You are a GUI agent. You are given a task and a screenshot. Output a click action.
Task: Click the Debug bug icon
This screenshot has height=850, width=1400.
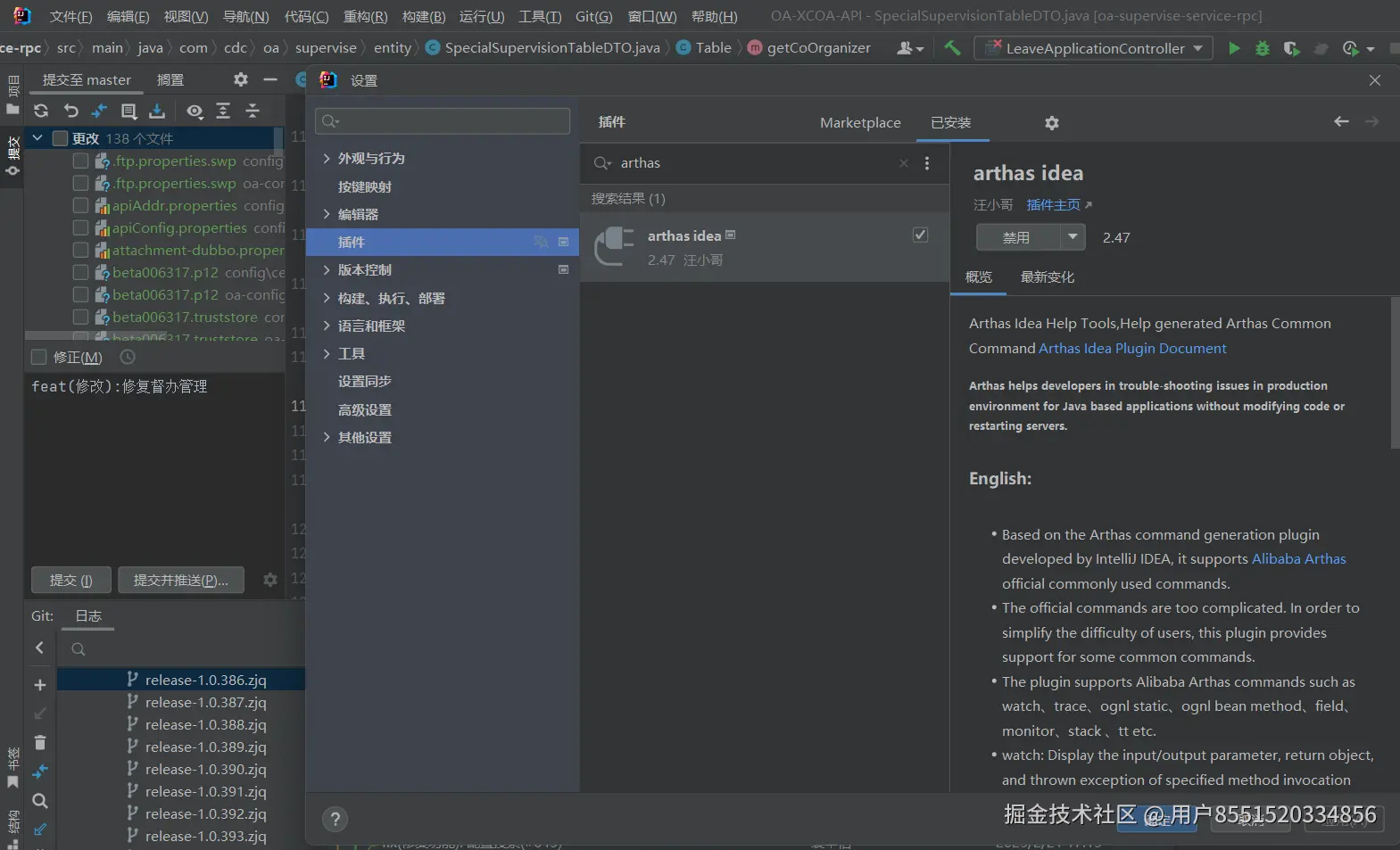tap(1263, 48)
